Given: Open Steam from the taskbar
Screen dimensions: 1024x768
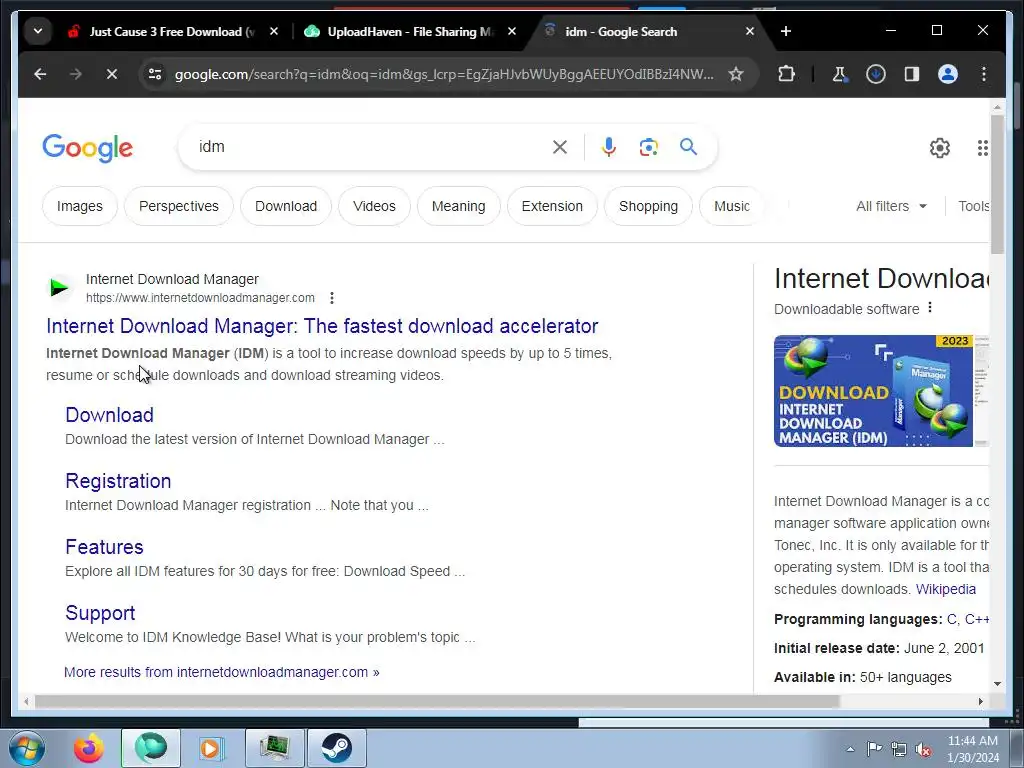Looking at the screenshot, I should pyautogui.click(x=336, y=748).
